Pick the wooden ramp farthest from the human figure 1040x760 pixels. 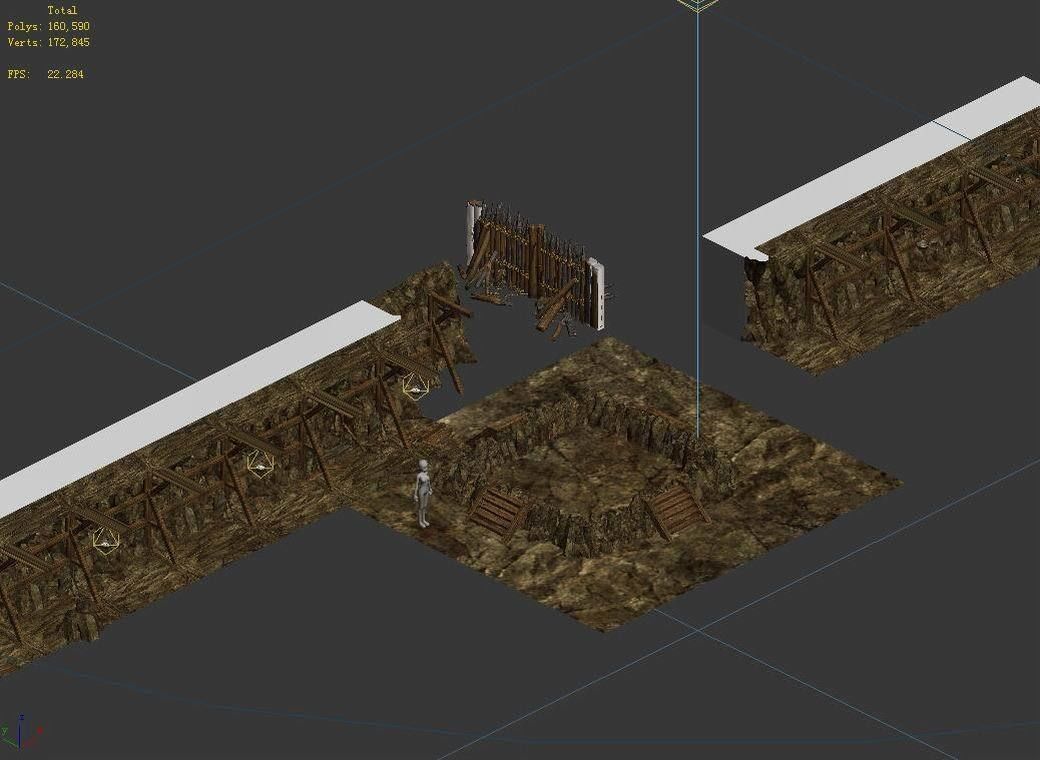[x=677, y=509]
